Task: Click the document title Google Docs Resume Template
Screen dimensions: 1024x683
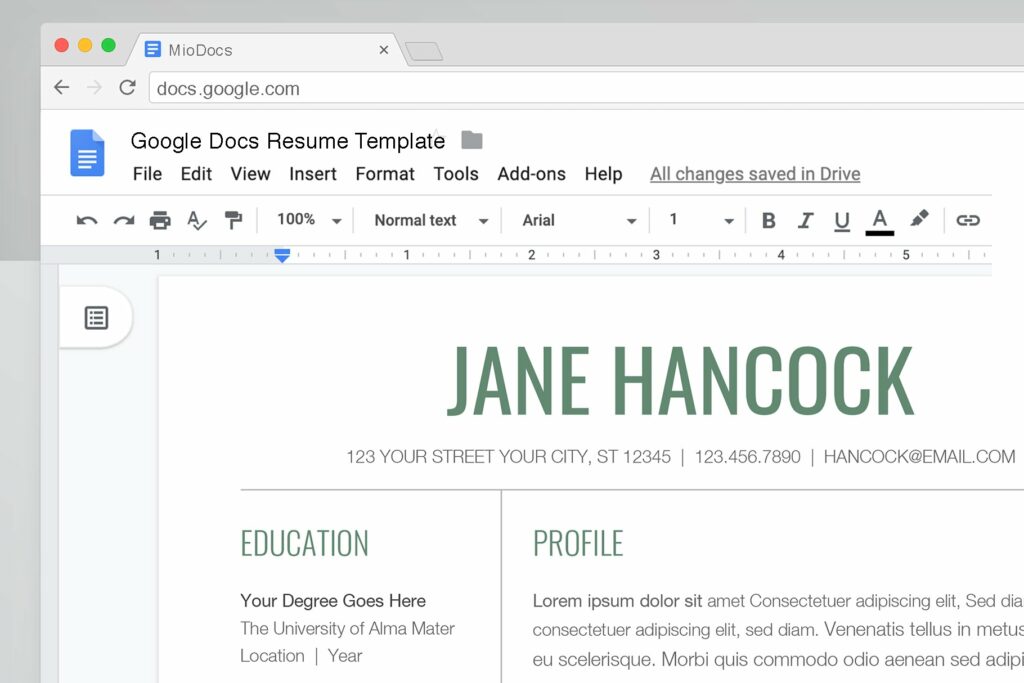Action: point(287,141)
